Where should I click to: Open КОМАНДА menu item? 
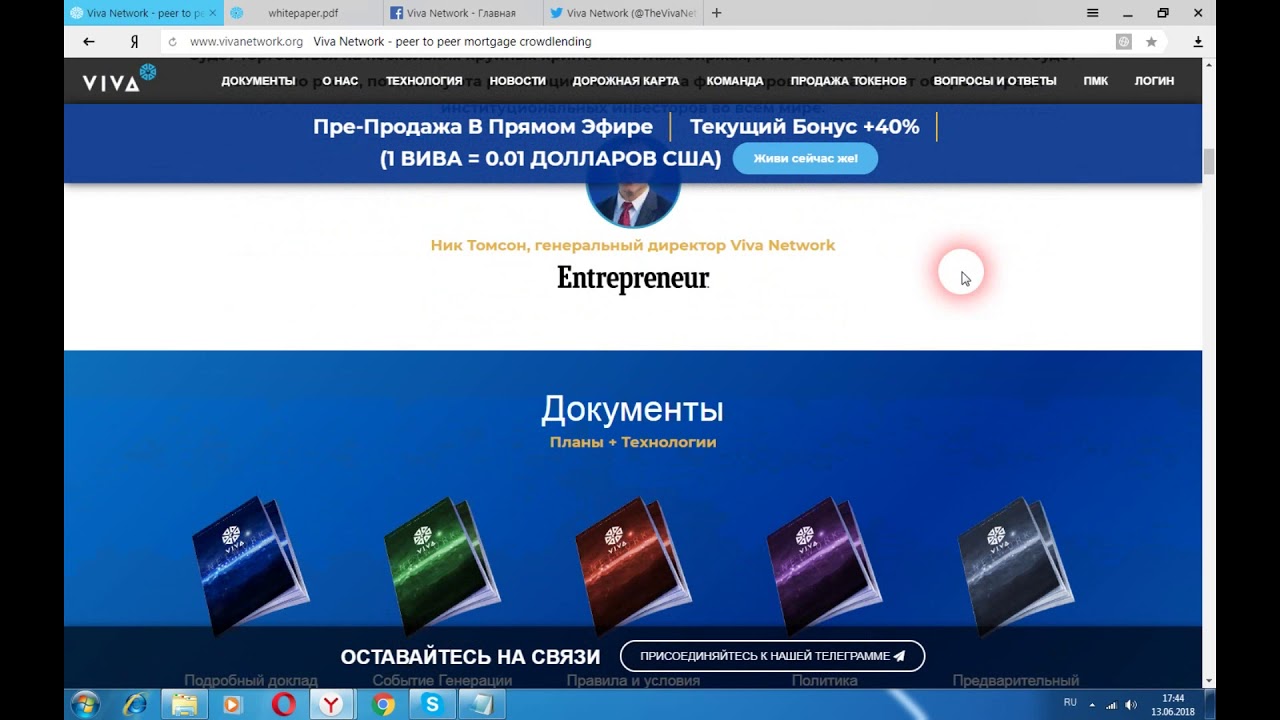[735, 81]
